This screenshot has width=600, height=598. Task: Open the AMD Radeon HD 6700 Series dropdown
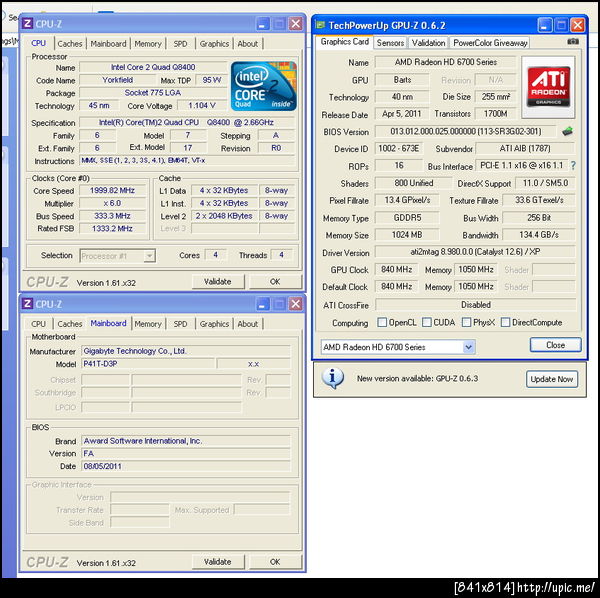click(398, 347)
